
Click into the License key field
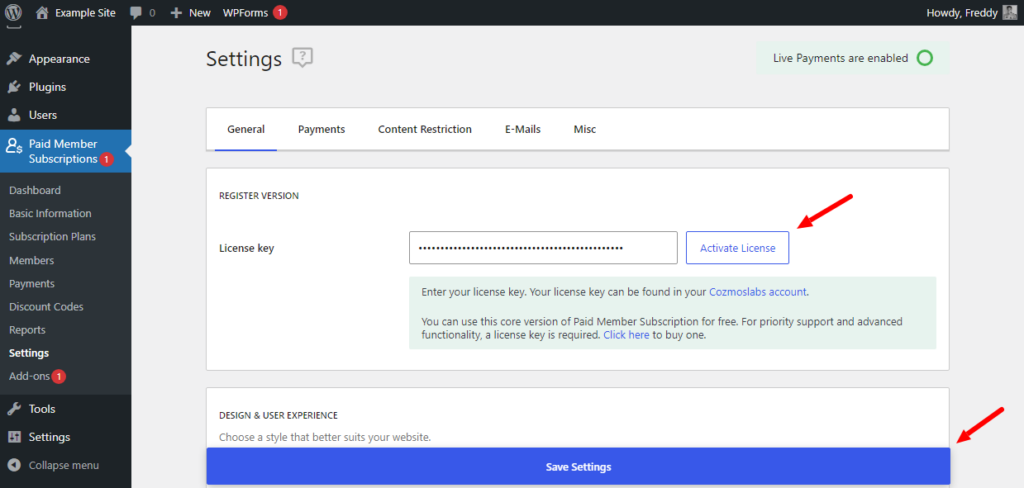point(543,248)
